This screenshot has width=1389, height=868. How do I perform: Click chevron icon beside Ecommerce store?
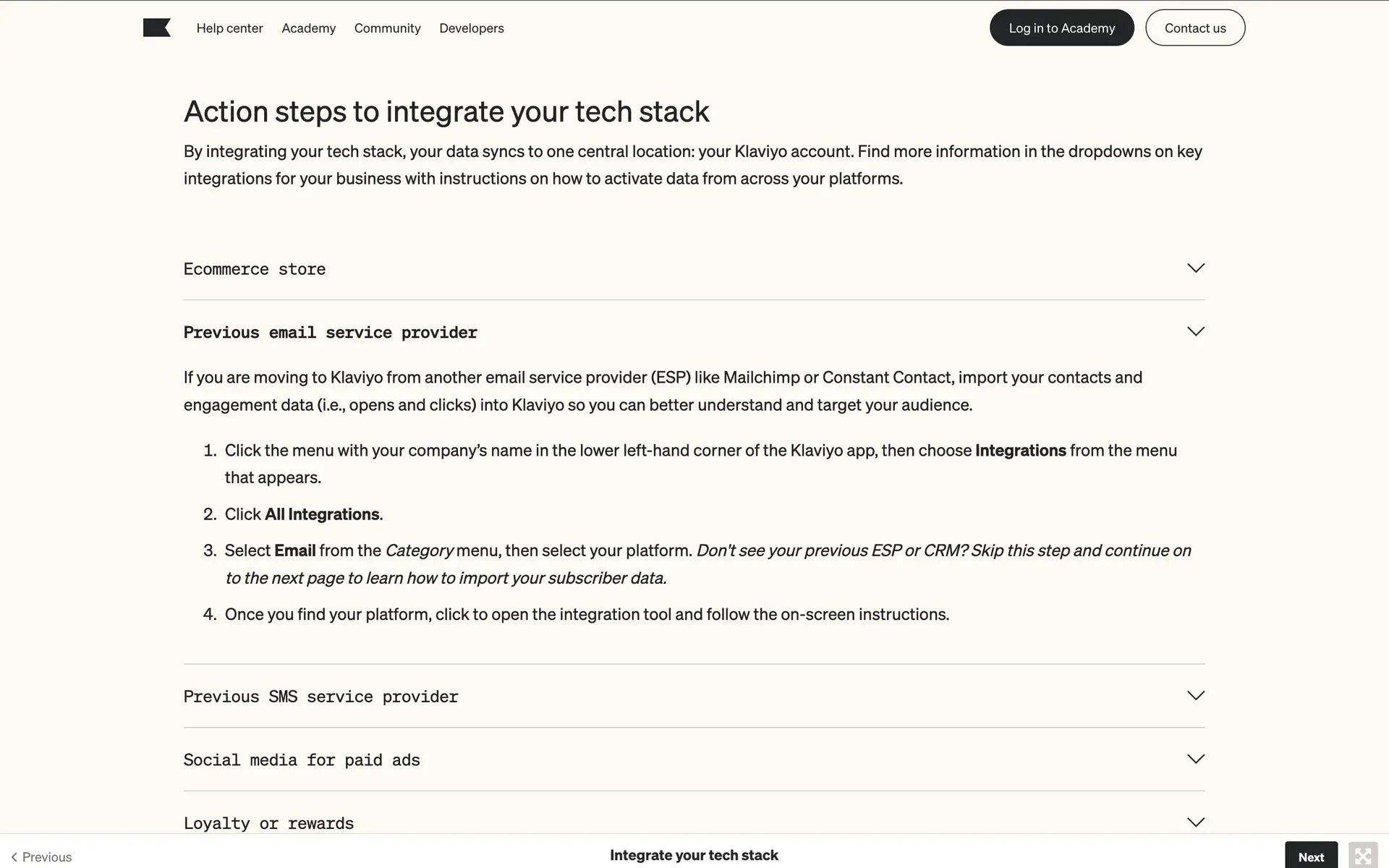tap(1195, 268)
